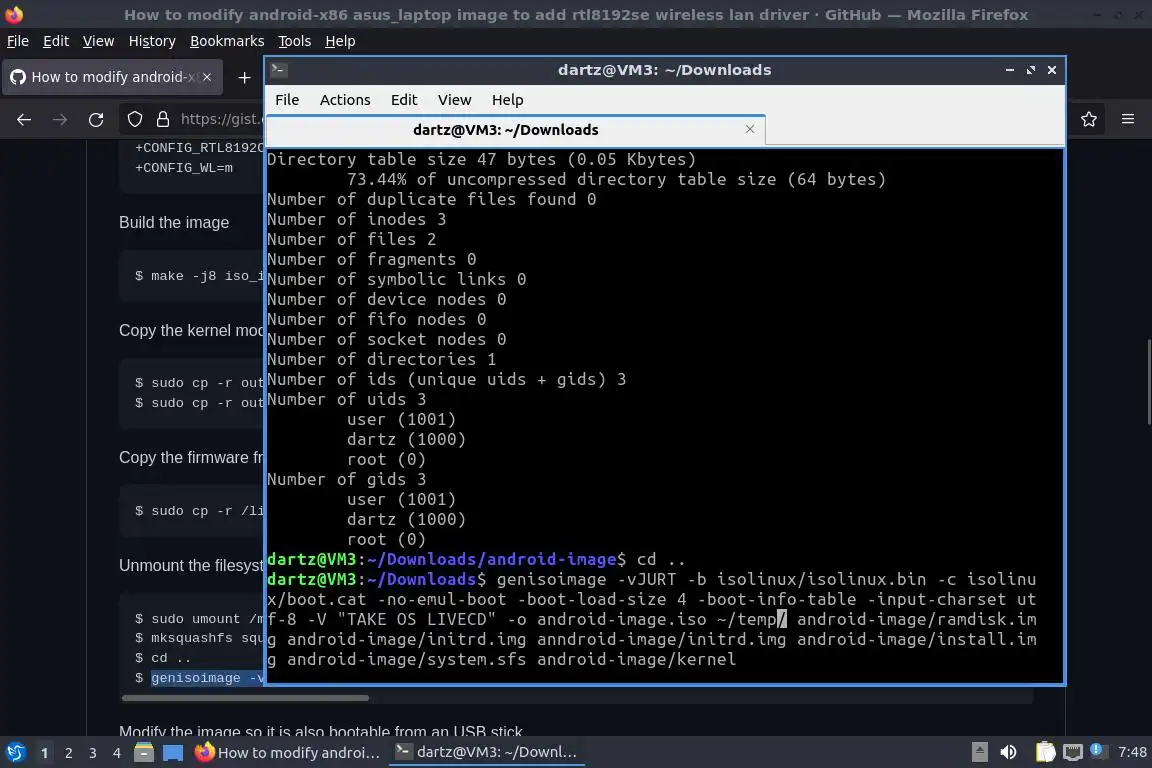Go forward in Firefox
The width and height of the screenshot is (1152, 768).
pos(60,119)
